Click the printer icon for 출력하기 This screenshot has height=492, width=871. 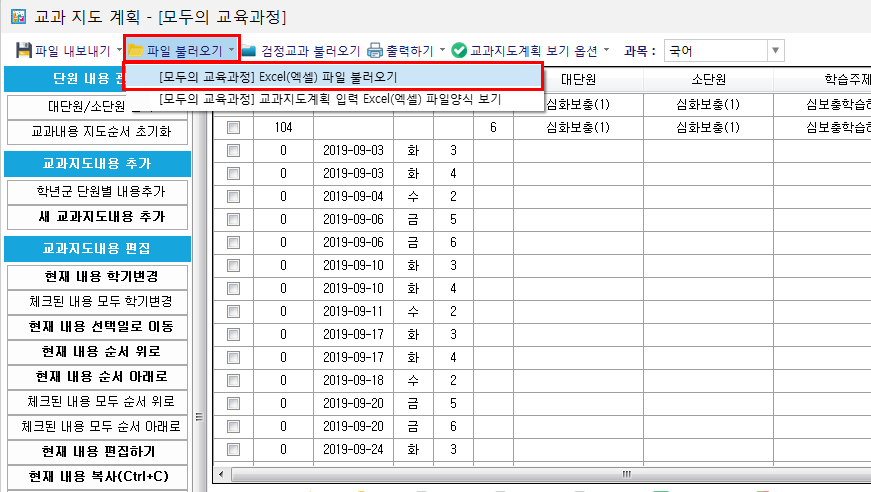pos(375,51)
